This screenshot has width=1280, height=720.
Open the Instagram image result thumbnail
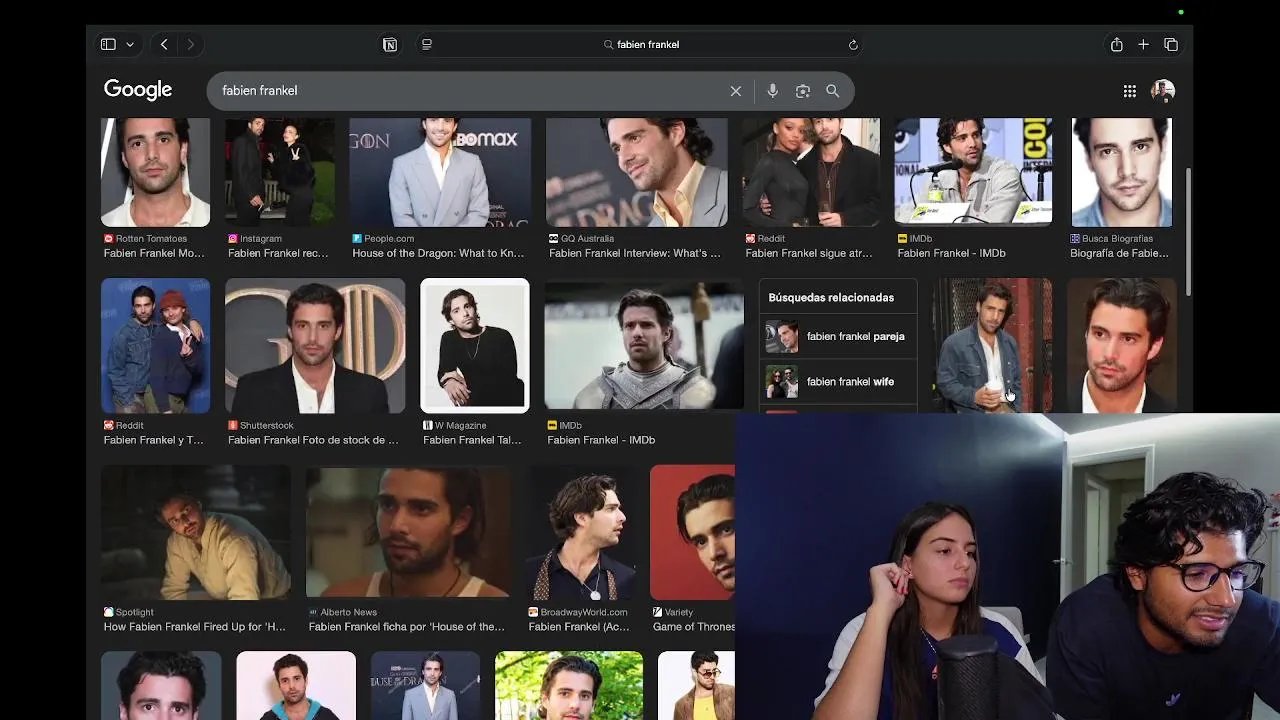(x=280, y=172)
